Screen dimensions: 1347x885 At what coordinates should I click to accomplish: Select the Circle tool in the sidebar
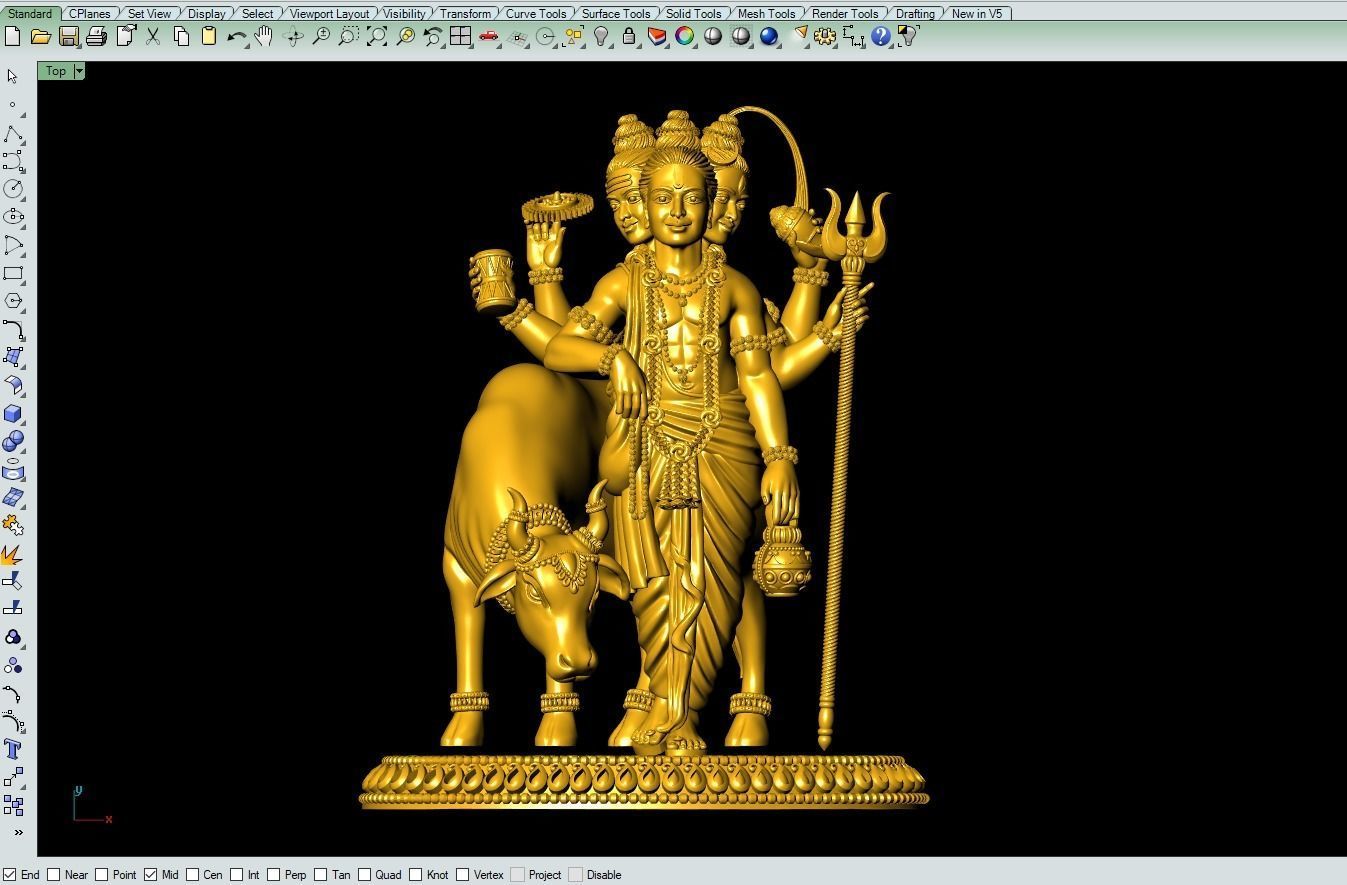(x=13, y=189)
